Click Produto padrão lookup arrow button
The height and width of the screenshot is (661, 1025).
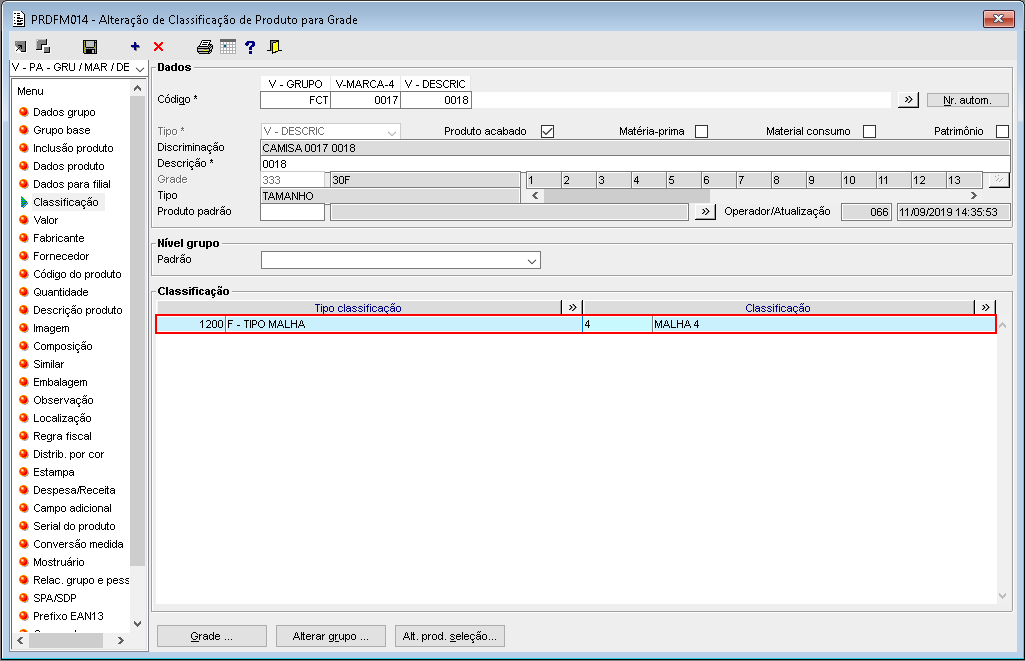point(705,212)
